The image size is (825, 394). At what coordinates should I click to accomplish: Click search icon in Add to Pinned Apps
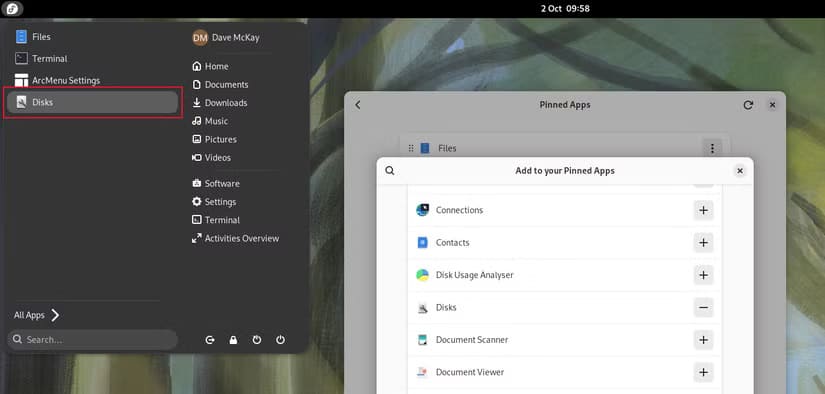390,170
